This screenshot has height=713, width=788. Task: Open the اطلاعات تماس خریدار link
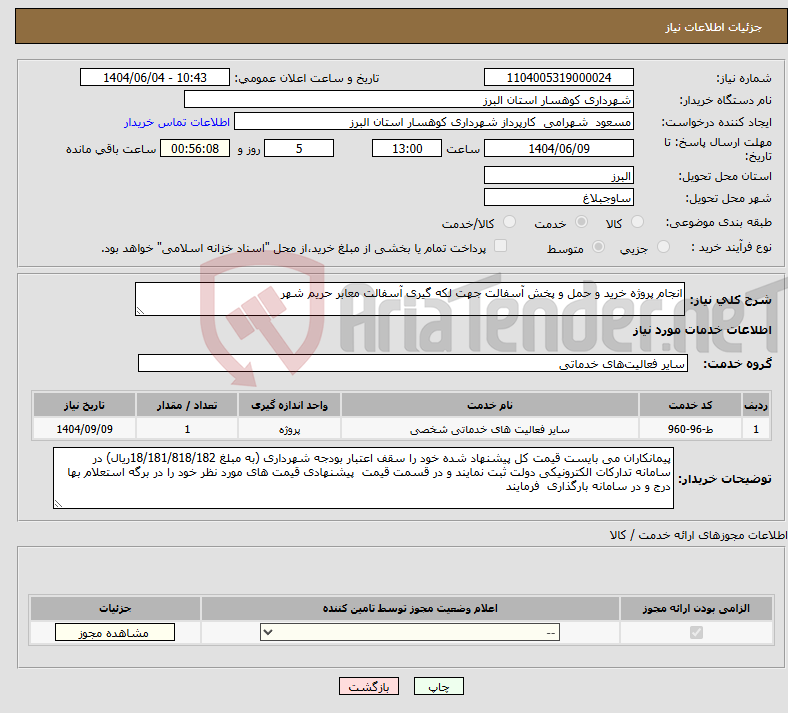point(177,122)
